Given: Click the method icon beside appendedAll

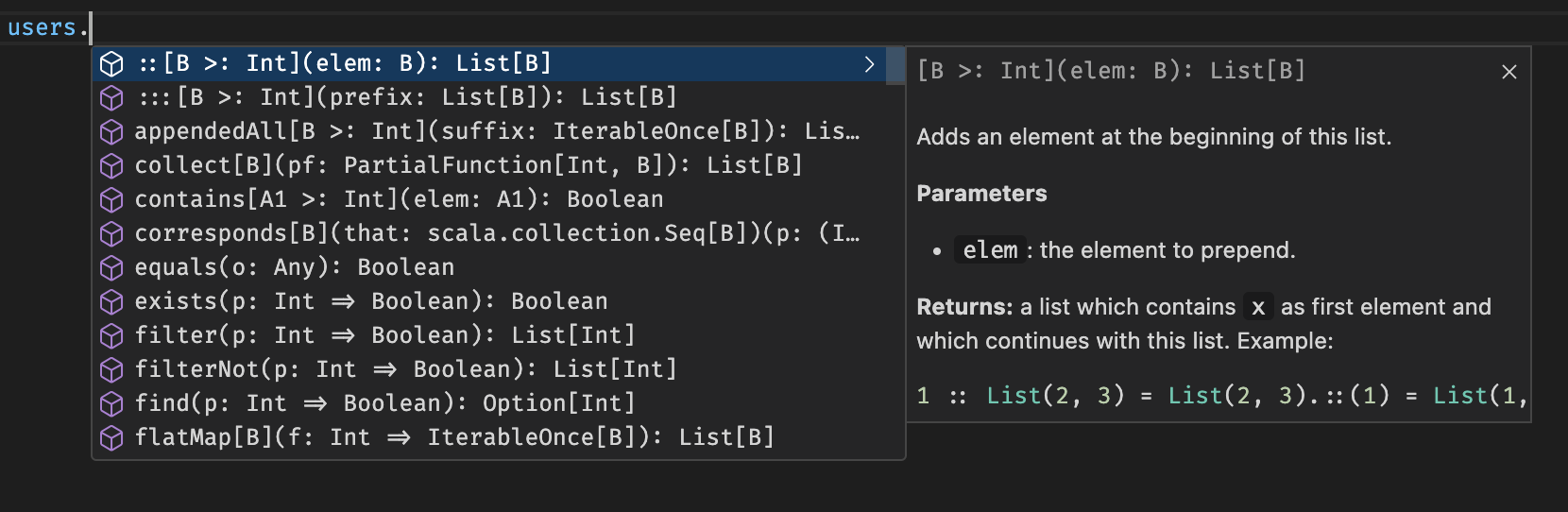Looking at the screenshot, I should (x=111, y=132).
